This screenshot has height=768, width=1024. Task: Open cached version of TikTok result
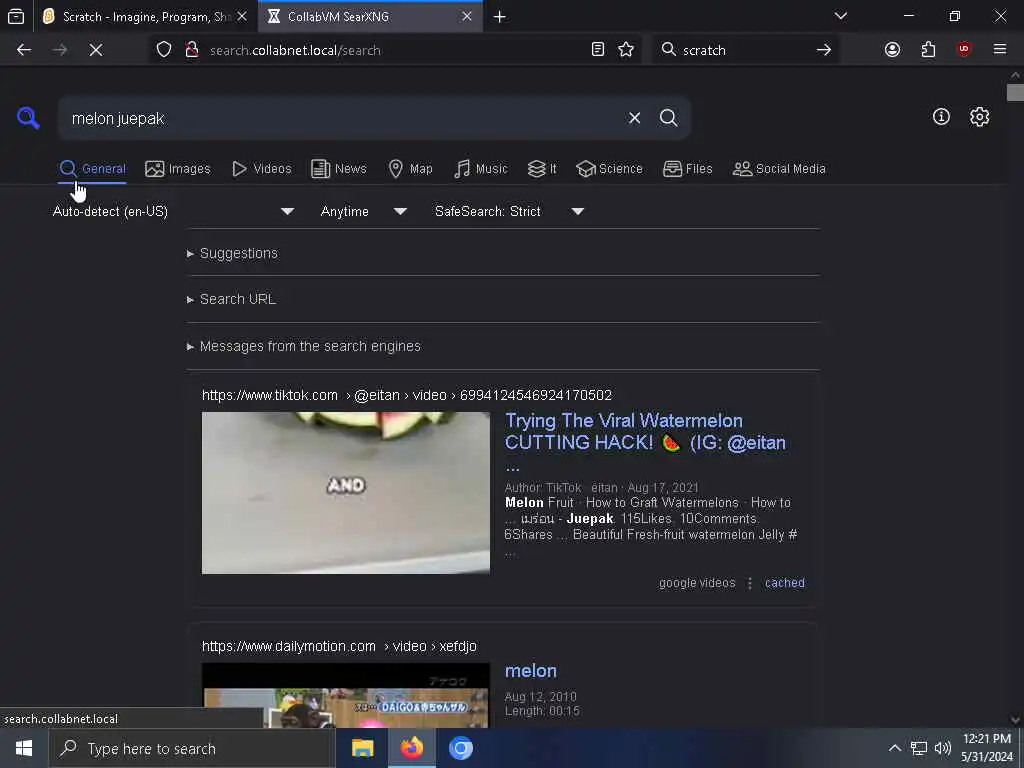784,583
